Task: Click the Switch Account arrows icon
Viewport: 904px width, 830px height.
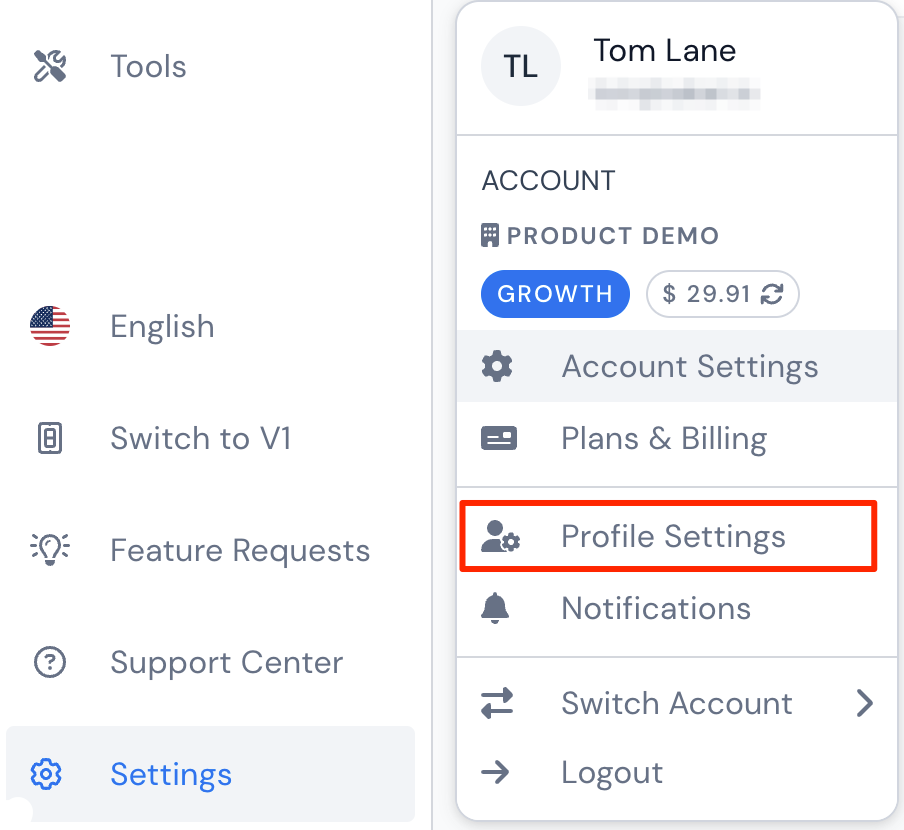Action: tap(497, 703)
